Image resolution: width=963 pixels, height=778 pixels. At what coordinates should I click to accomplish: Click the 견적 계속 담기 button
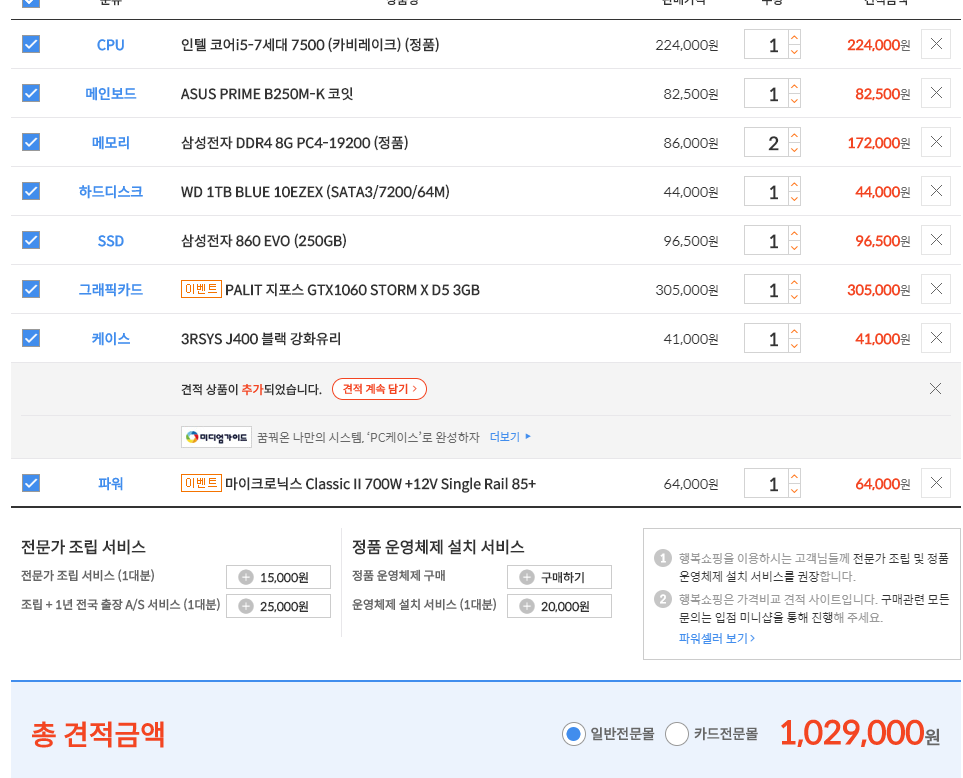[x=379, y=389]
